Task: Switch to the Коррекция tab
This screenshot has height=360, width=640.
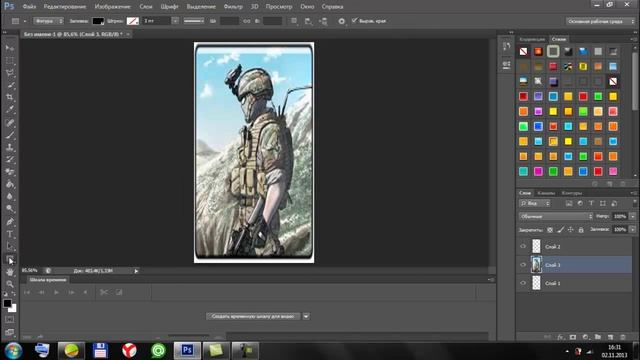Action: tap(532, 39)
